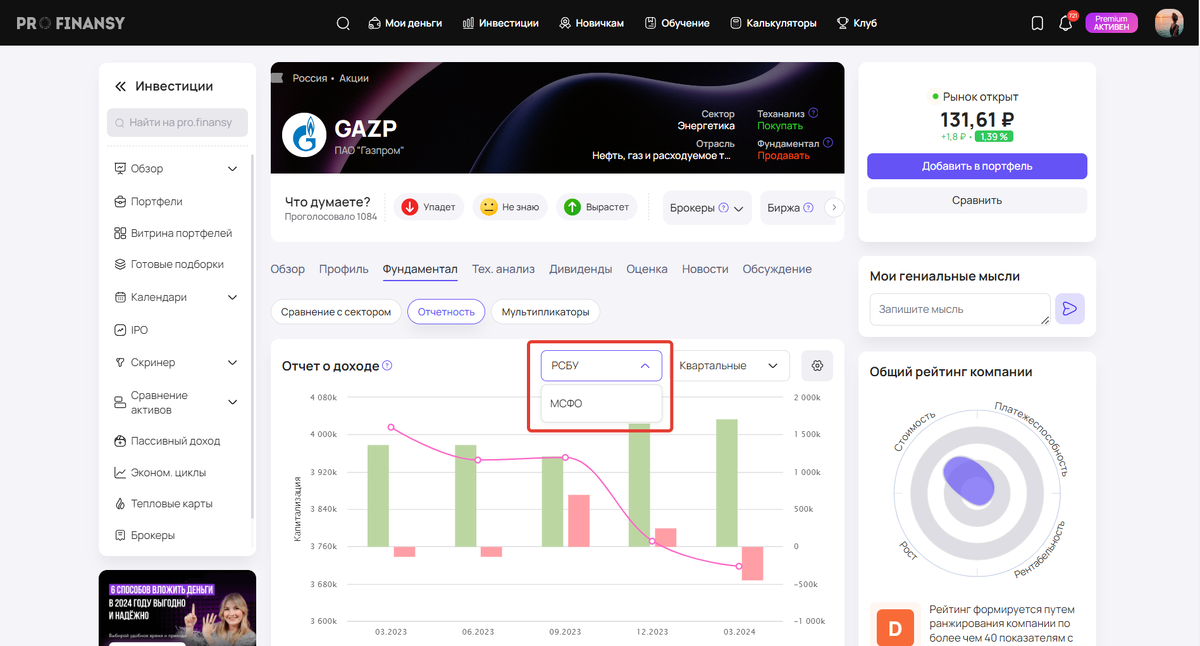
Task: Open the Квартальные period dropdown
Action: pyautogui.click(x=730, y=366)
